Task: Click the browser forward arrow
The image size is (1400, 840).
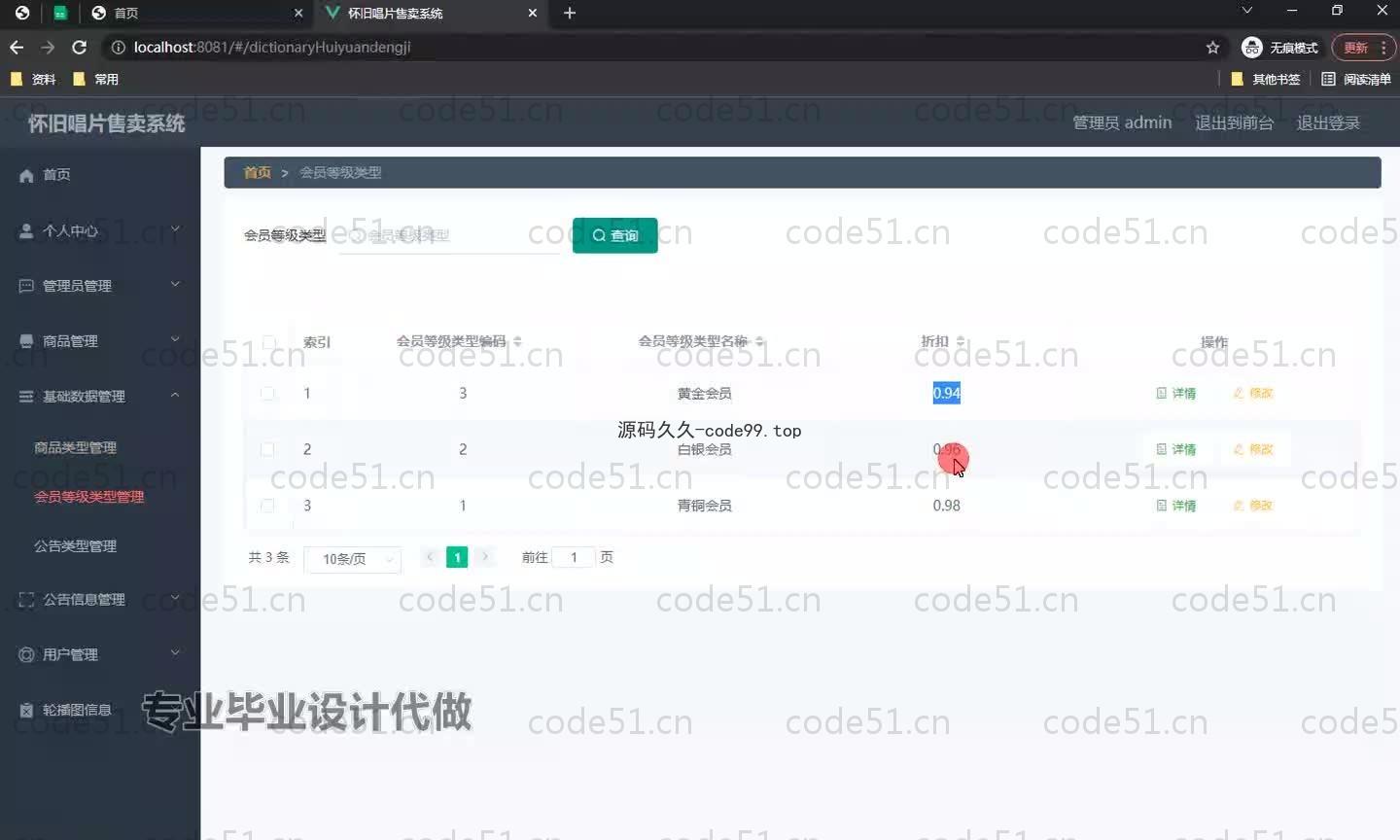Action: point(48,47)
